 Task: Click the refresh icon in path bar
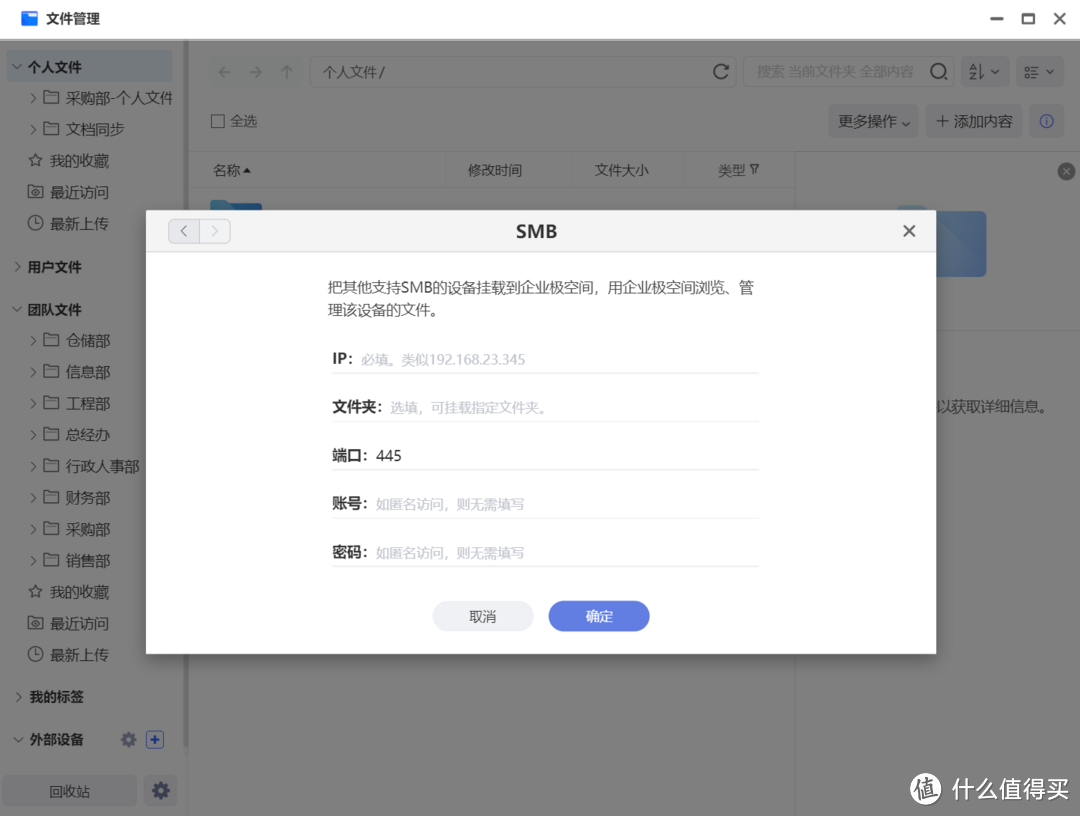click(720, 72)
